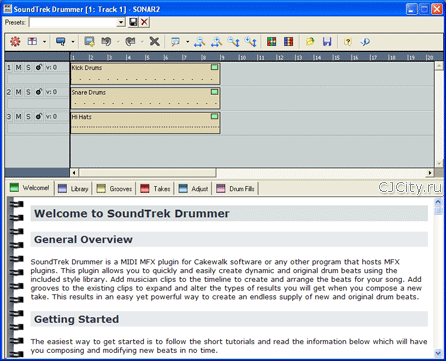The height and width of the screenshot is (361, 446).
Task: Click the vertical zoom in magnifier icon
Action: pos(251,42)
